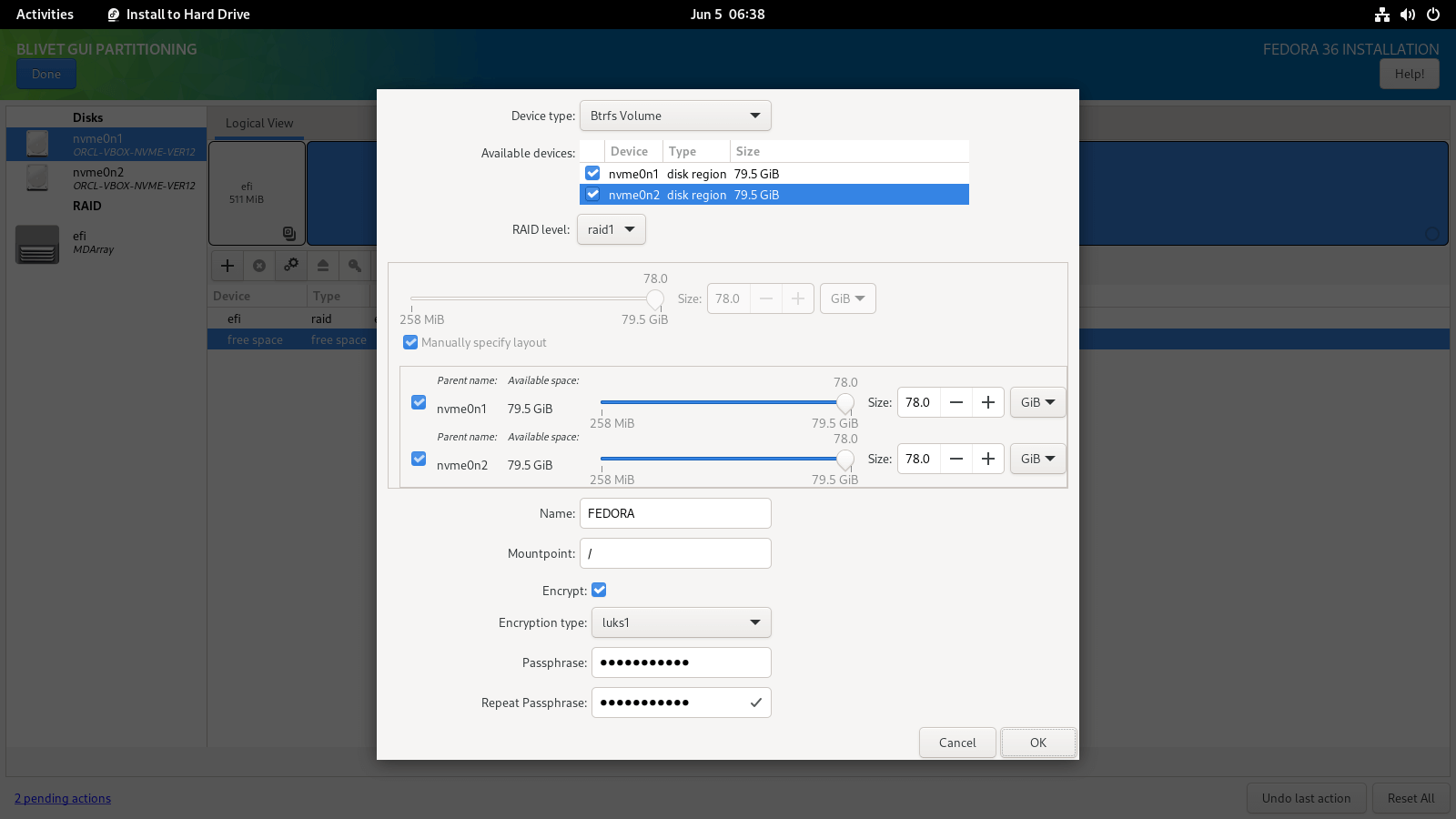Click the nvme0n1 size slider handle
Image resolution: width=1456 pixels, height=819 pixels.
[x=845, y=402]
